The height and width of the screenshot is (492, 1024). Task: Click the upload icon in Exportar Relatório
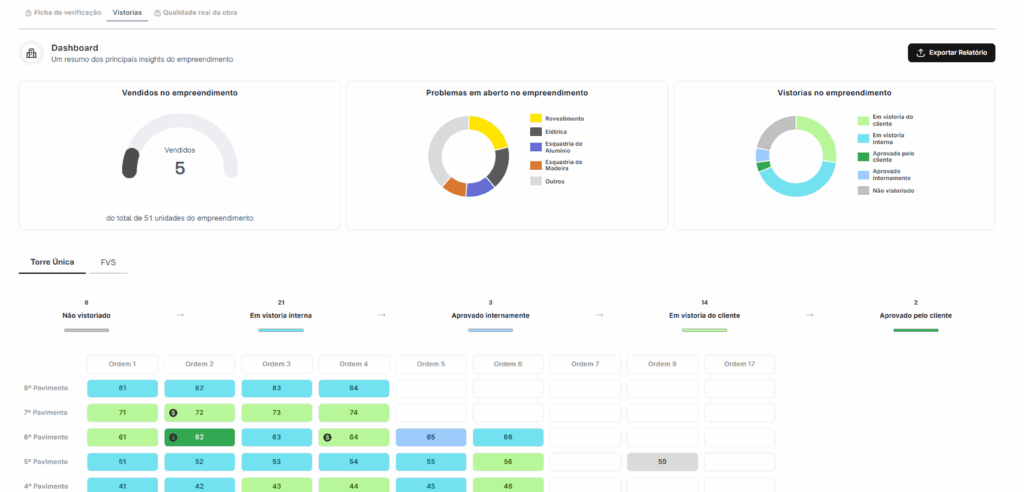[x=920, y=53]
